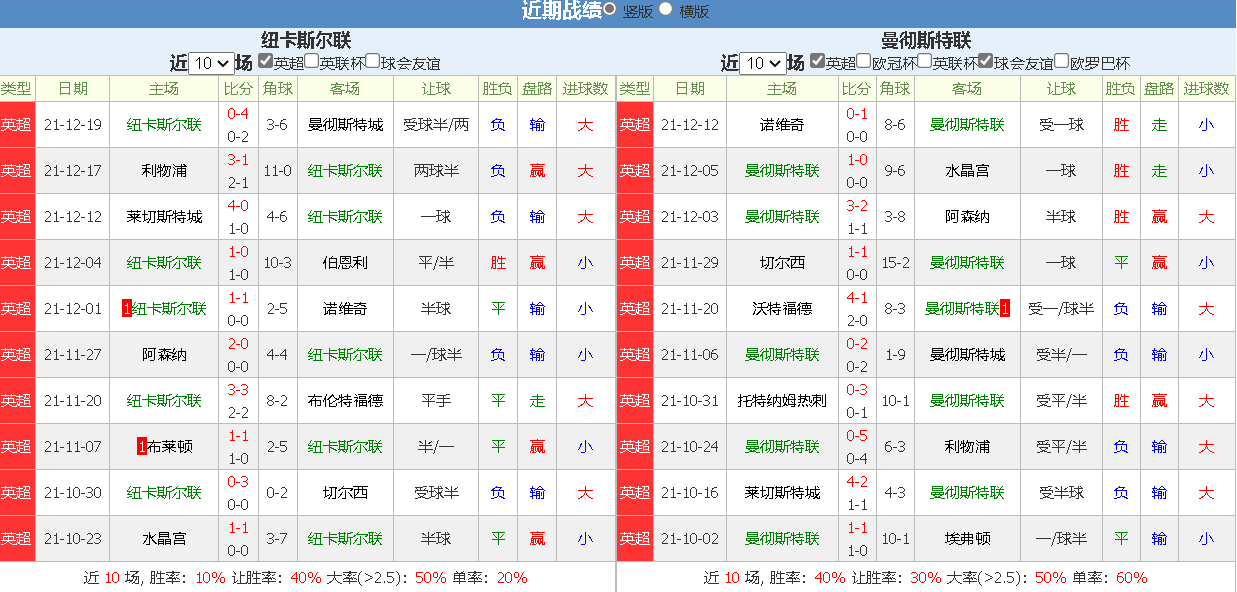Click the 10-3 corner count

click(x=277, y=263)
